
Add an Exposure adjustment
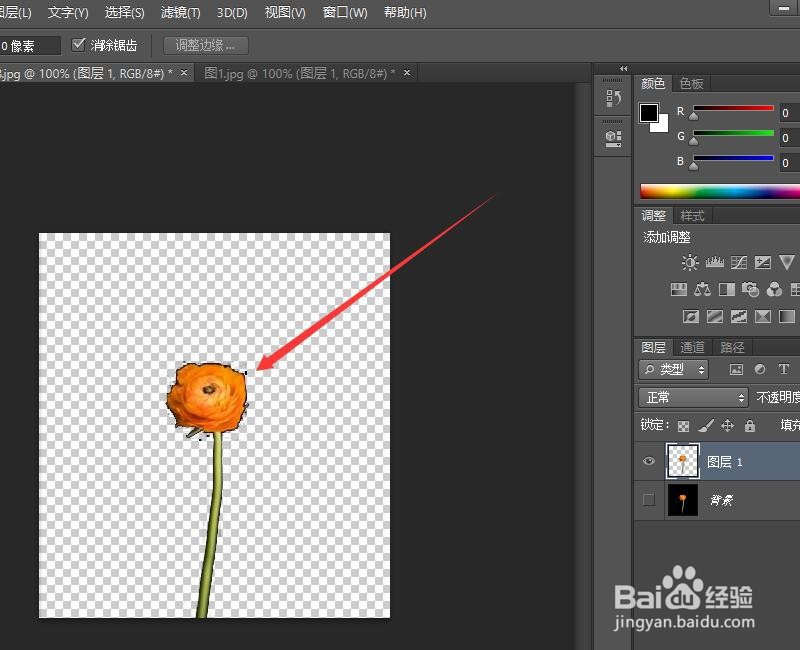pos(763,263)
